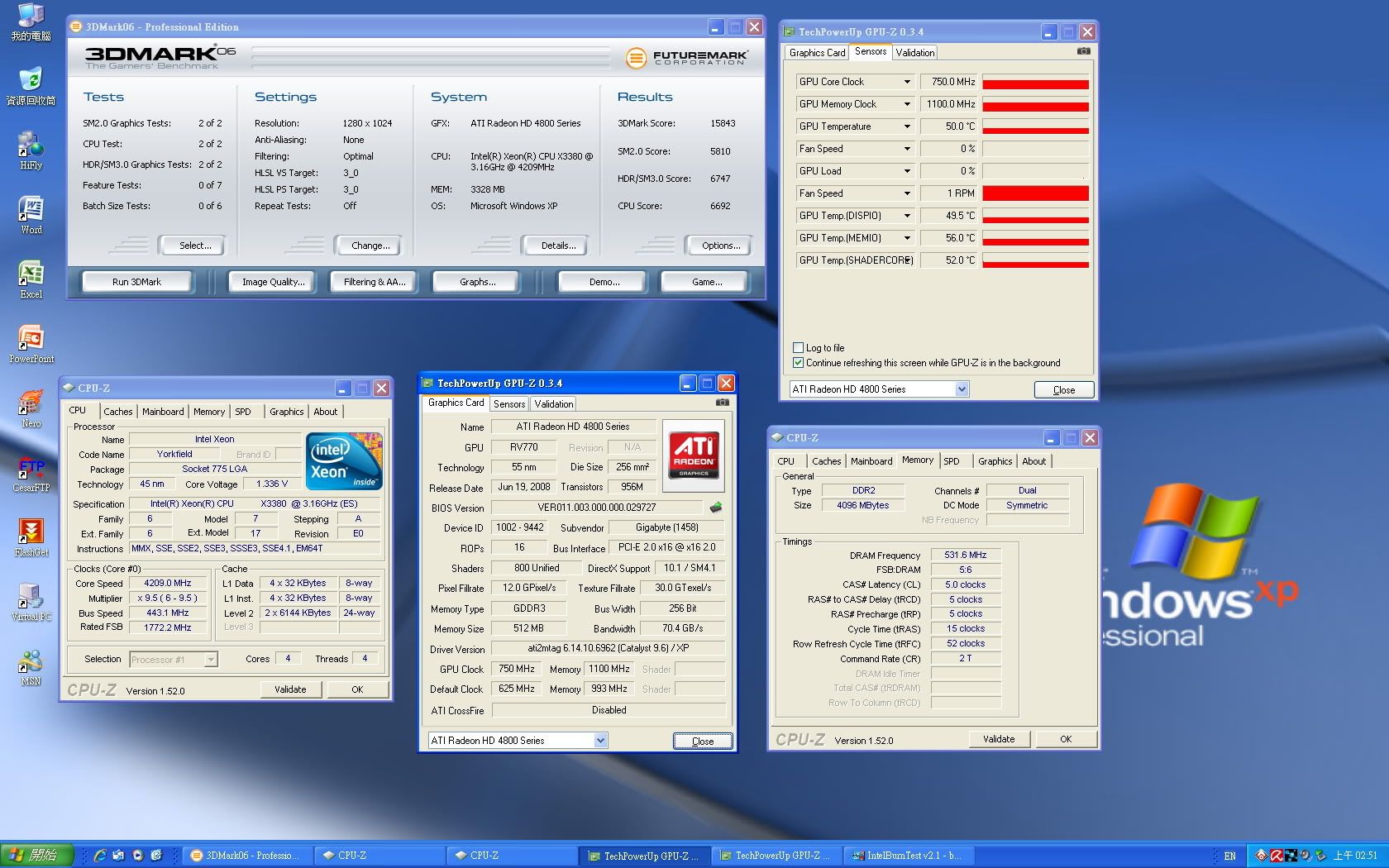Switch to Validation tab in GPU-Z Sensors window
This screenshot has height=868, width=1389.
tap(915, 52)
